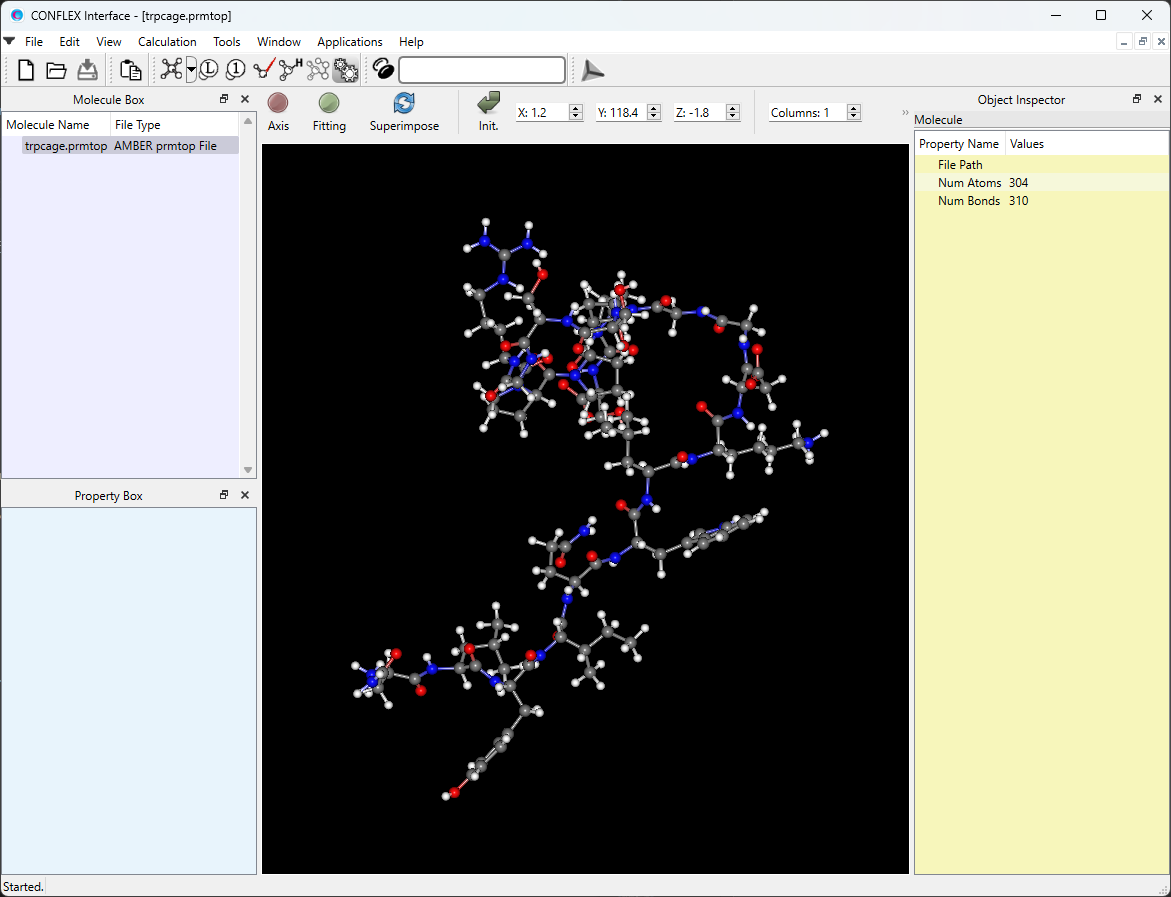Open the display style dropdown arrow

pyautogui.click(x=191, y=70)
